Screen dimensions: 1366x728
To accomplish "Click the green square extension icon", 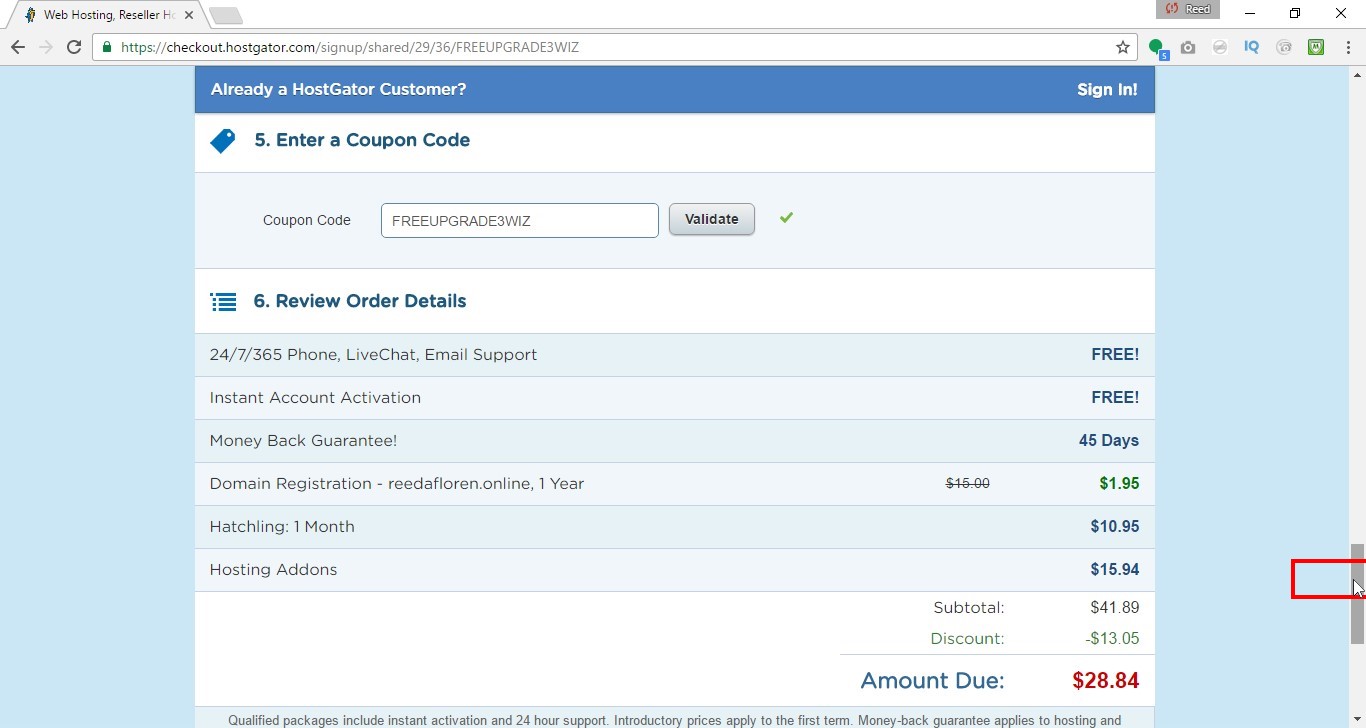I will pyautogui.click(x=1316, y=47).
